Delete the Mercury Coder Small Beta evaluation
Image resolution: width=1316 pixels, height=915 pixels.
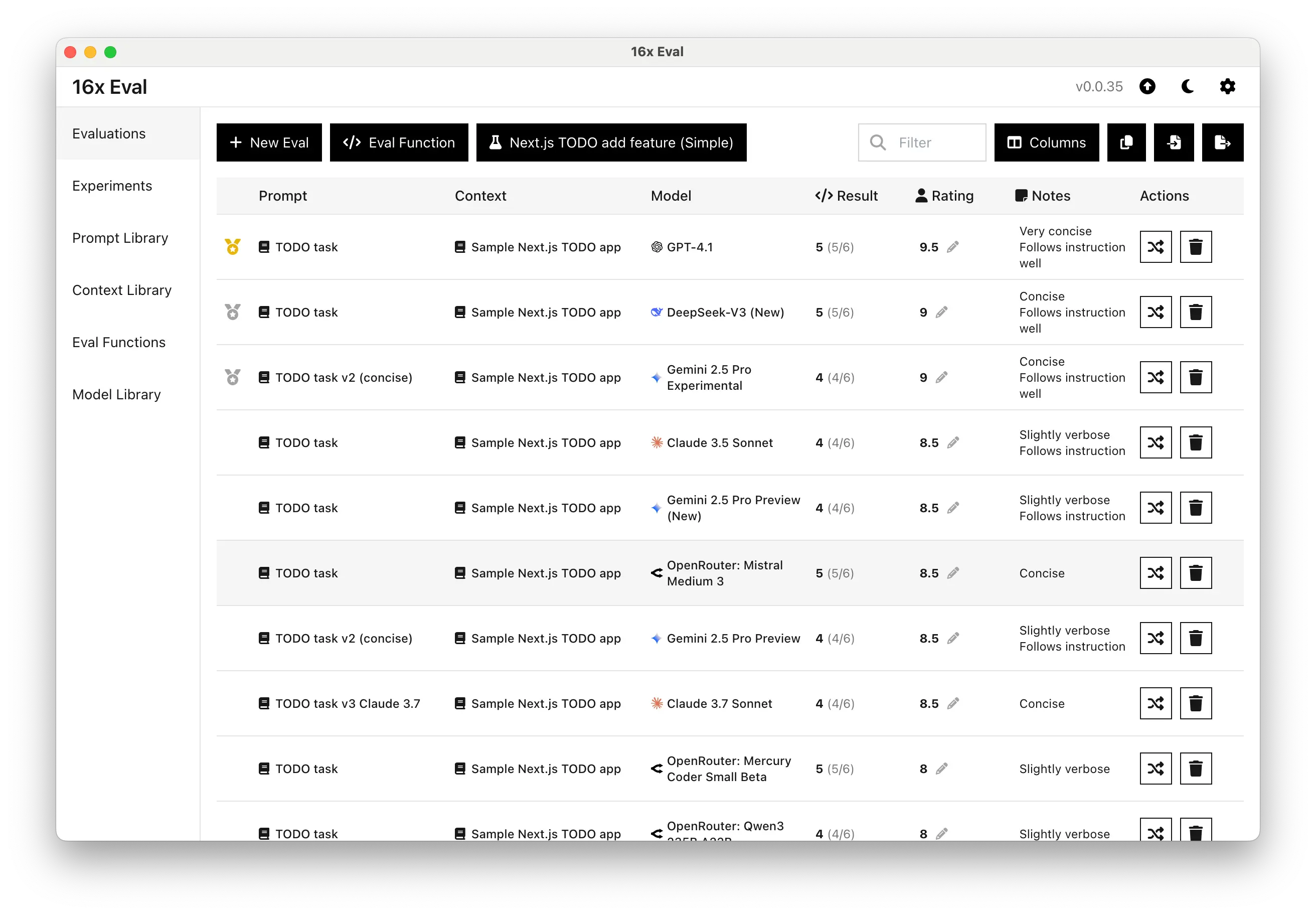pyautogui.click(x=1196, y=769)
